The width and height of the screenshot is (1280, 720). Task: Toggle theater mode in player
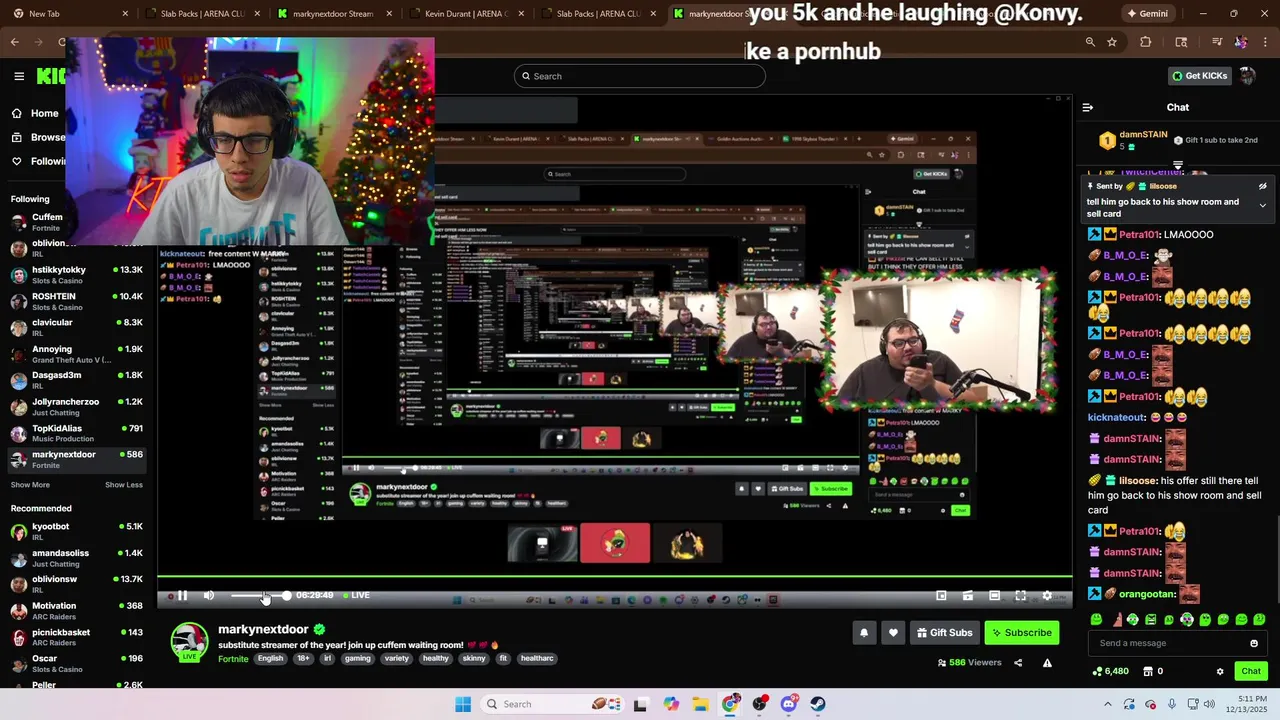coord(994,596)
